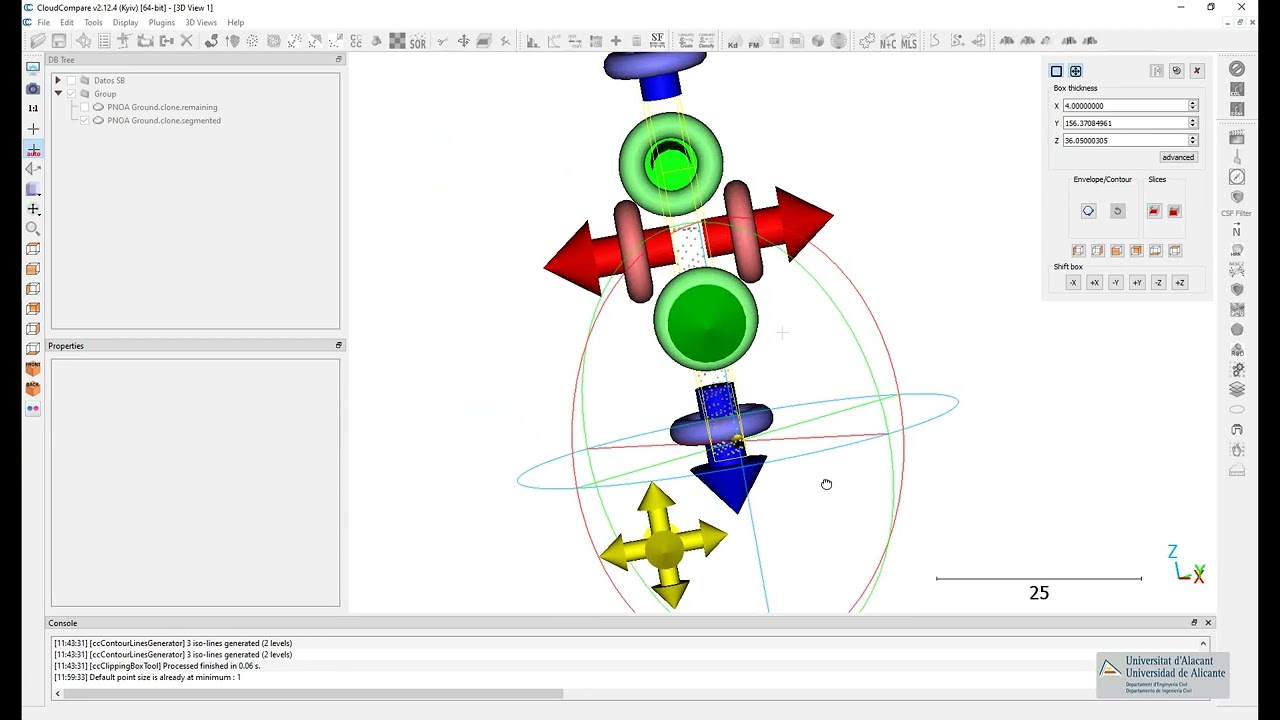
Task: Shift box with +X button
Action: [x=1094, y=283]
